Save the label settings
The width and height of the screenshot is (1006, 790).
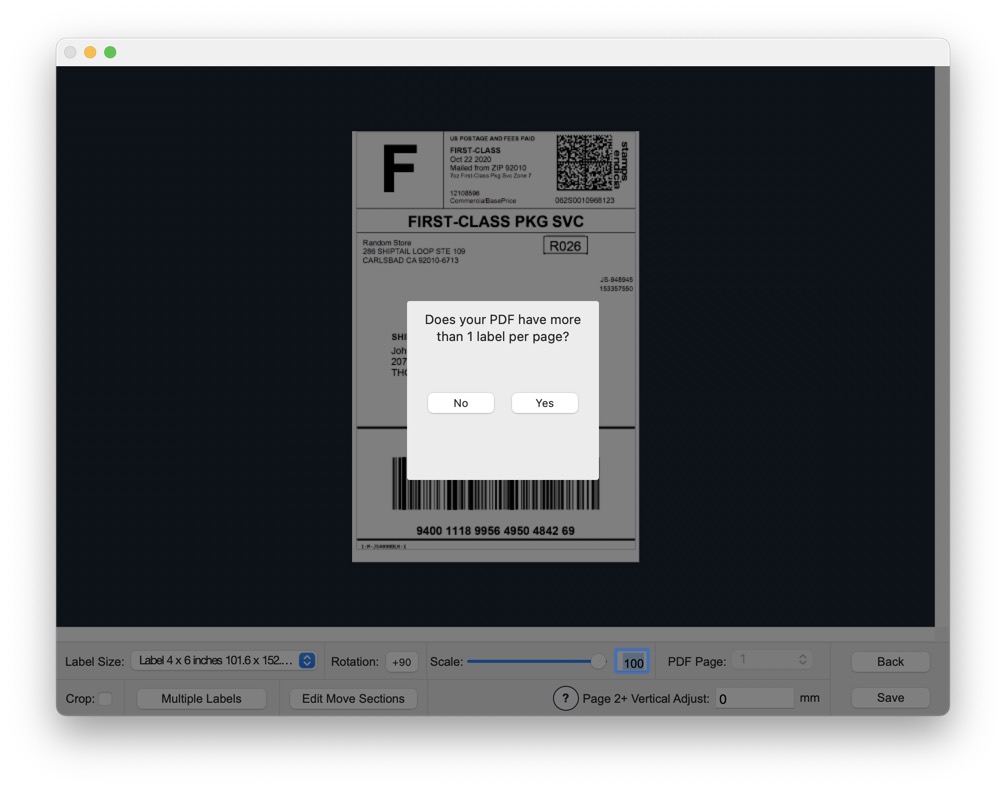pyautogui.click(x=890, y=698)
